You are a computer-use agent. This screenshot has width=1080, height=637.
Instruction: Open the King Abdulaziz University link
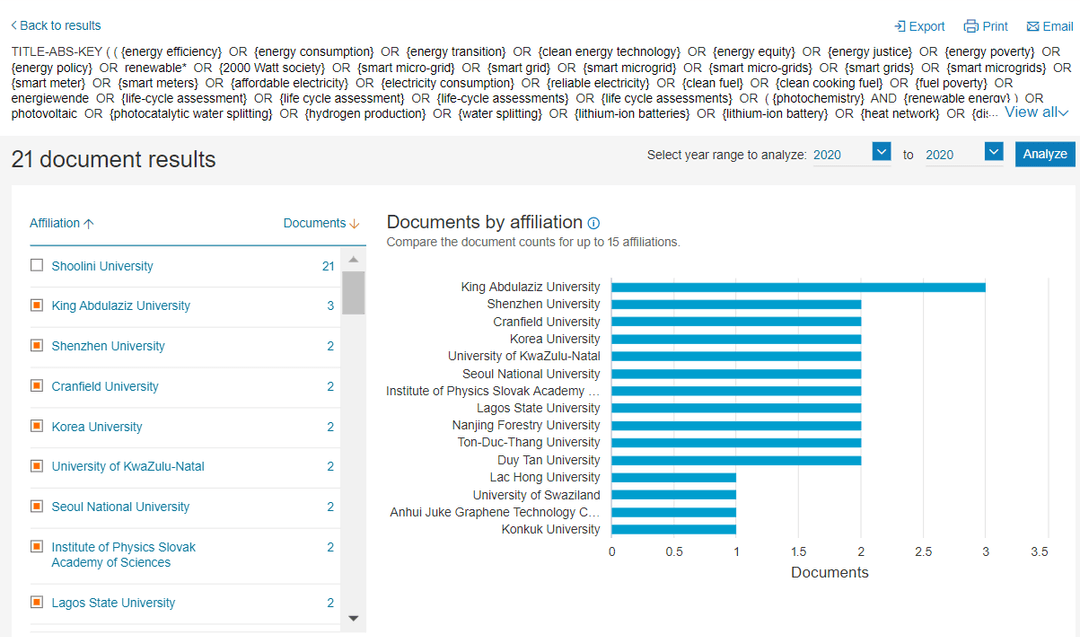coord(121,306)
